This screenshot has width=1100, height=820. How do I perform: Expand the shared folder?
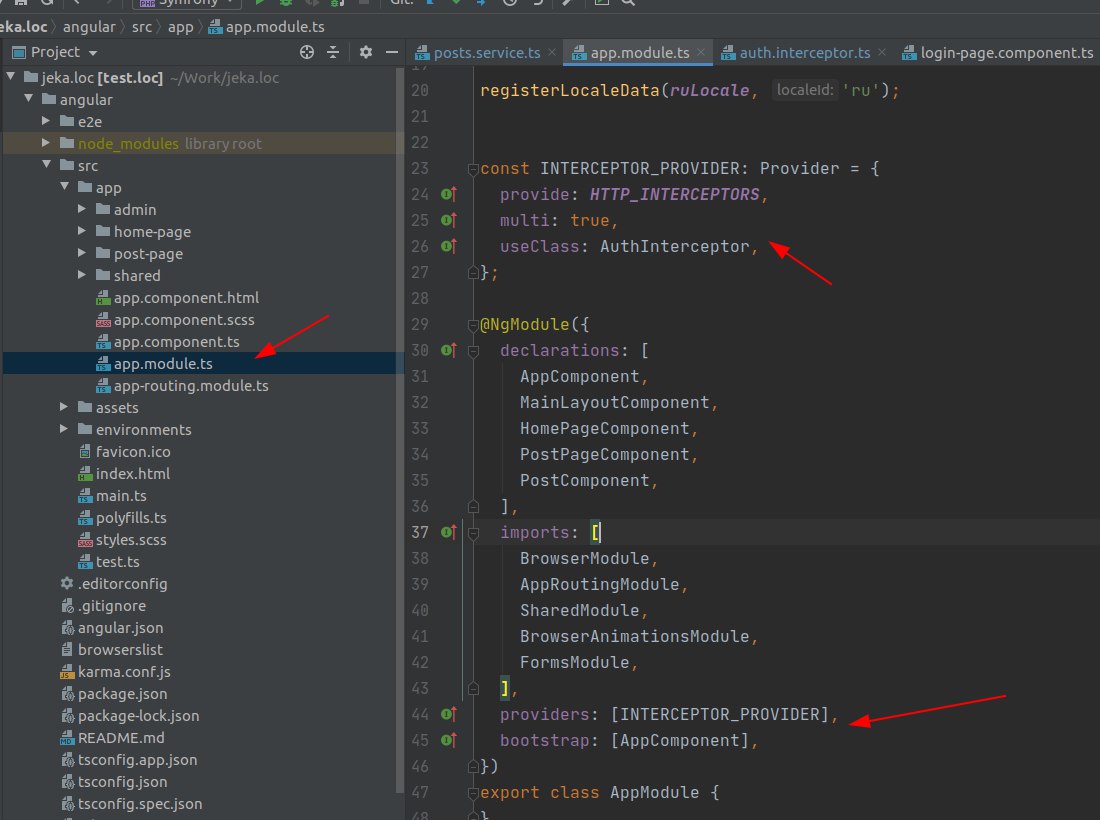82,275
